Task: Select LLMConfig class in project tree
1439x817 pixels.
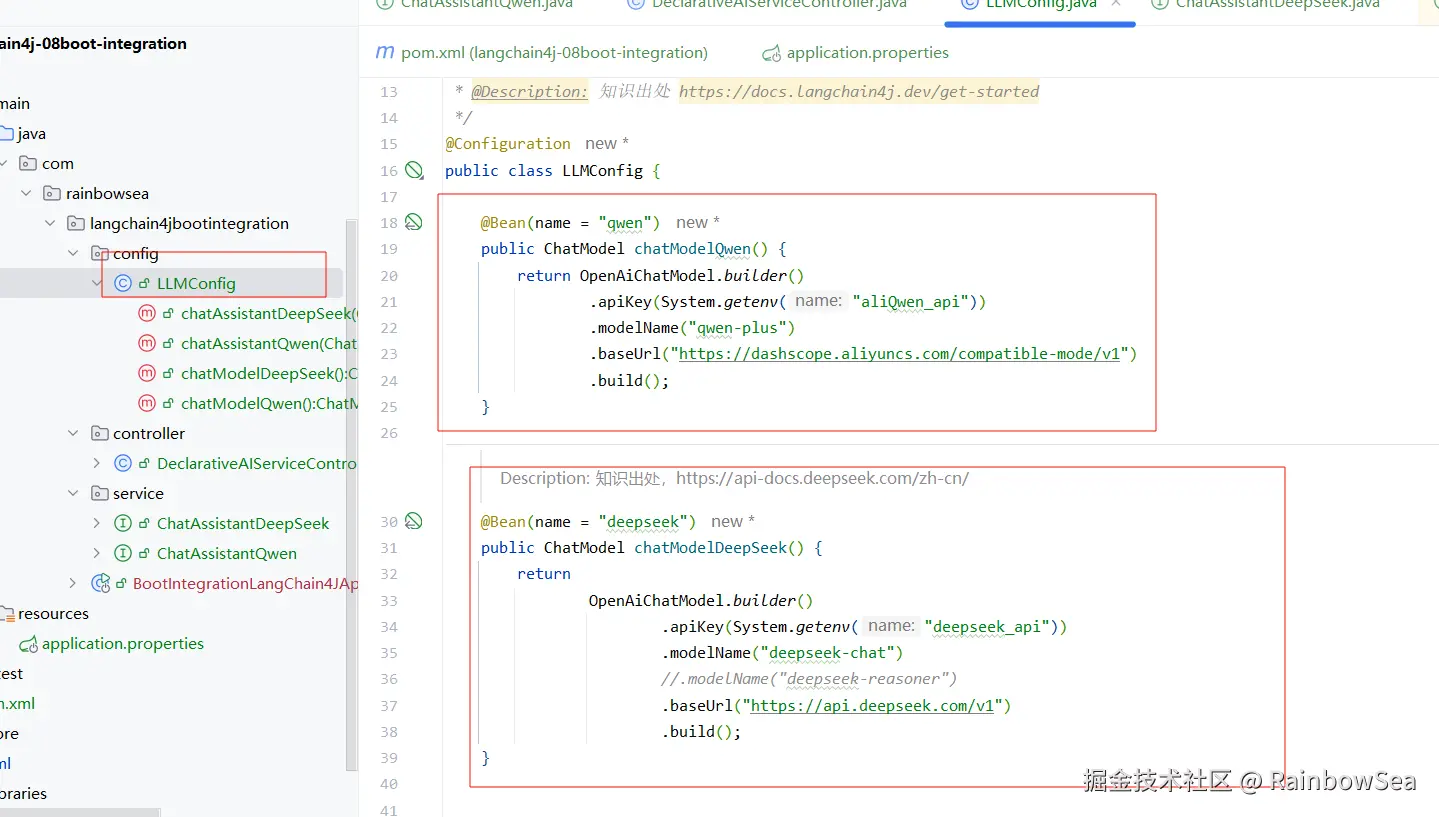Action: 196,283
